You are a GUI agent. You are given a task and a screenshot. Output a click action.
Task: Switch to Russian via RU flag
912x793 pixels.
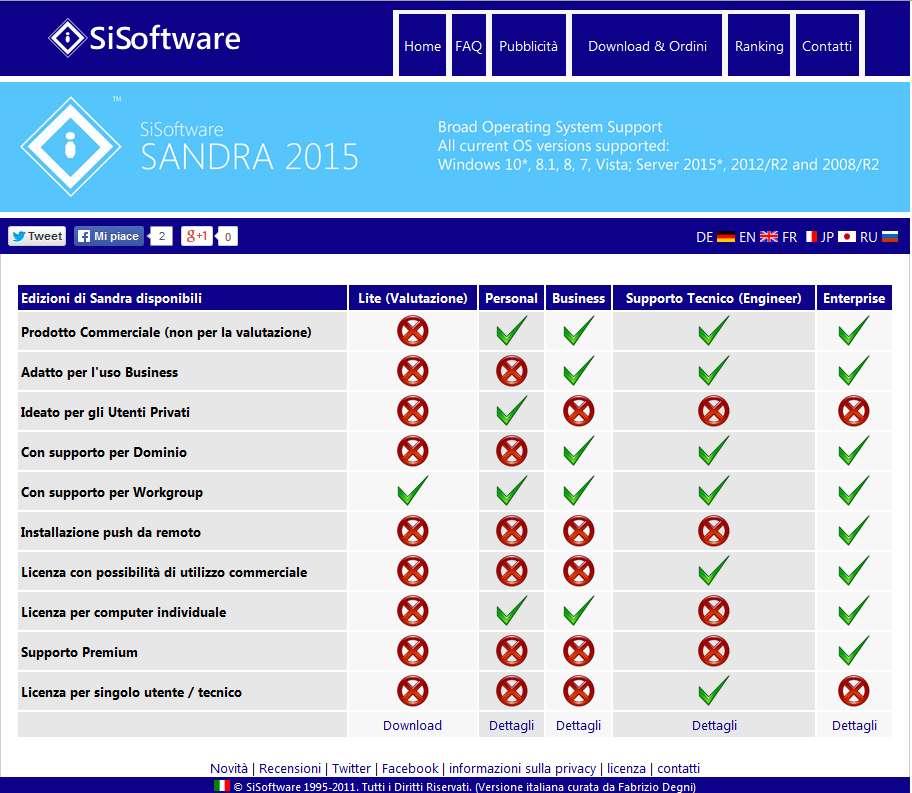890,237
